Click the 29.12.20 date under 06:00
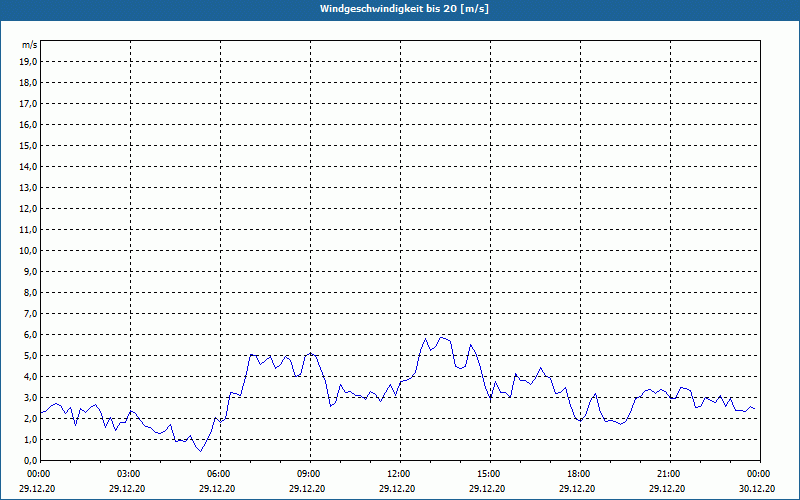This screenshot has height=500, width=800. 217,488
